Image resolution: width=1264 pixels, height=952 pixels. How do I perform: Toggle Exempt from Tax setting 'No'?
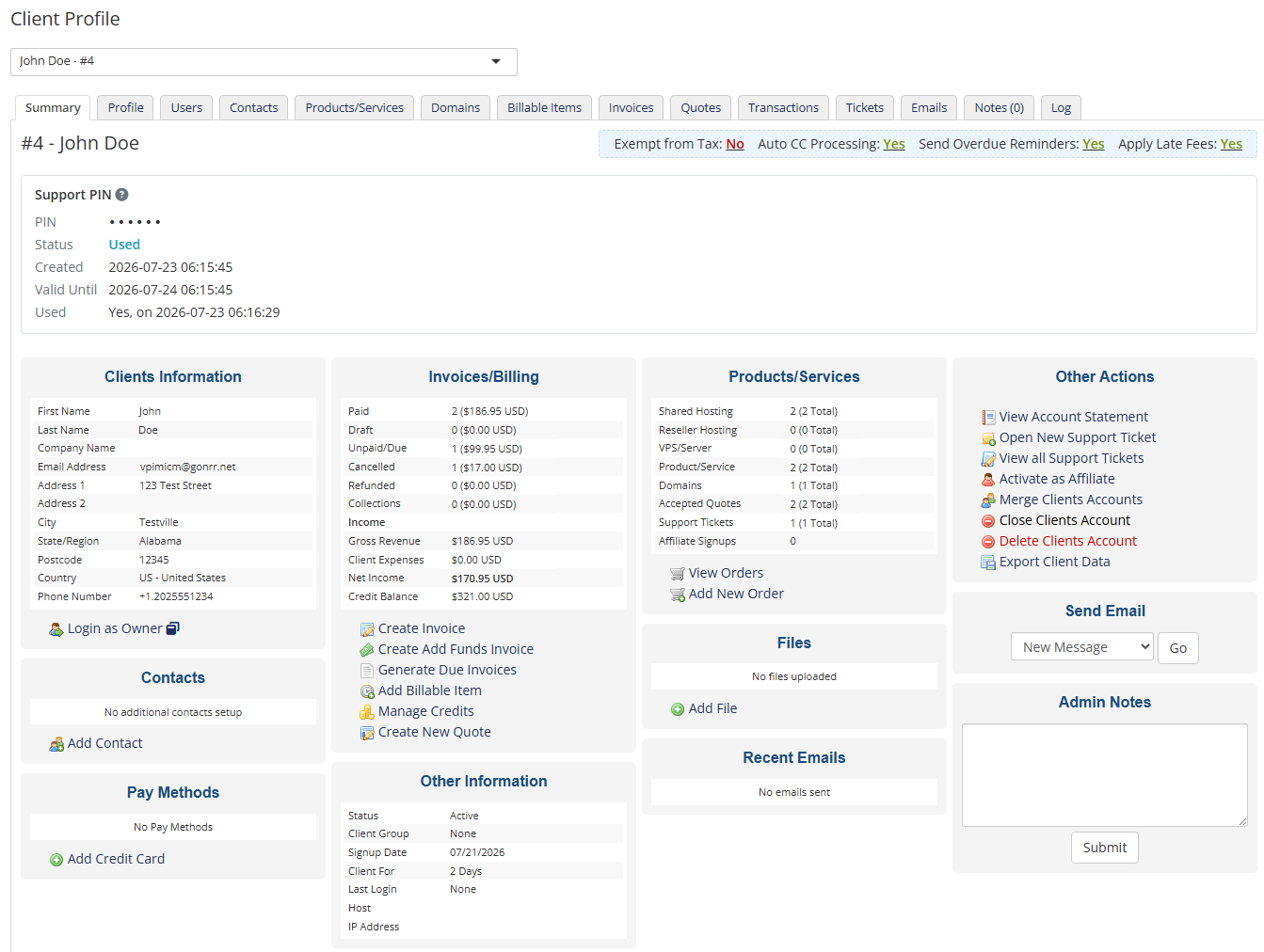pos(735,144)
